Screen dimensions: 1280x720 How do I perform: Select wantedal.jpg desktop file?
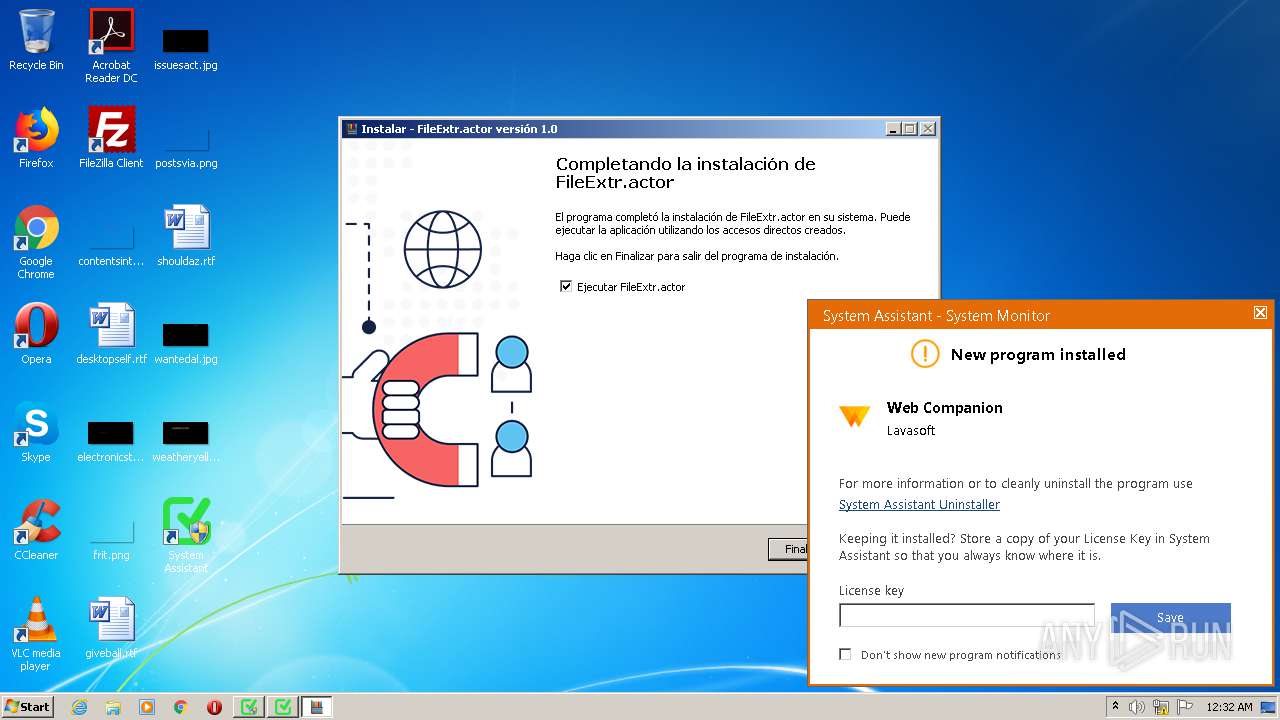(x=186, y=343)
